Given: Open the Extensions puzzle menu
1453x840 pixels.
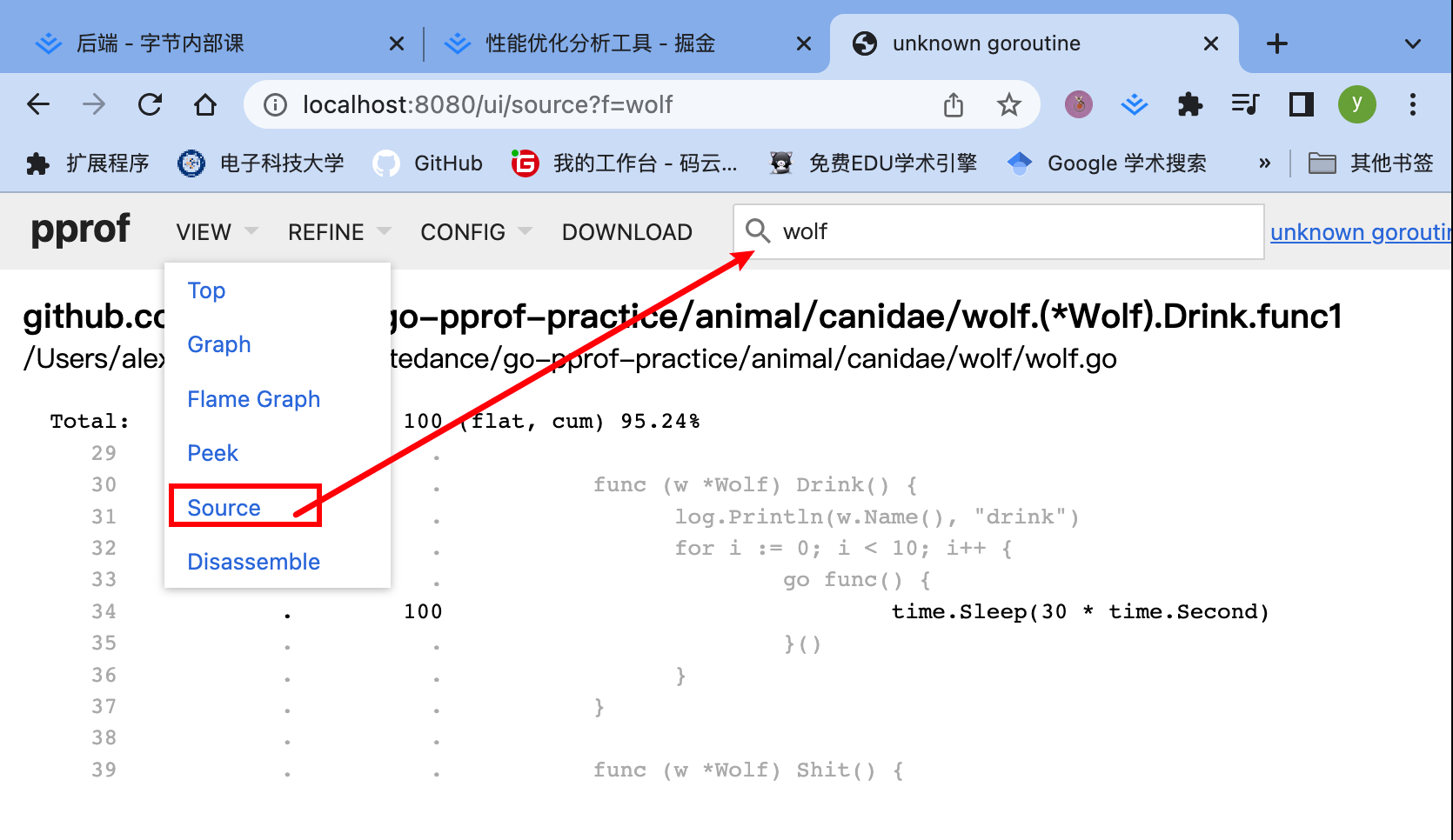Looking at the screenshot, I should pos(1190,105).
